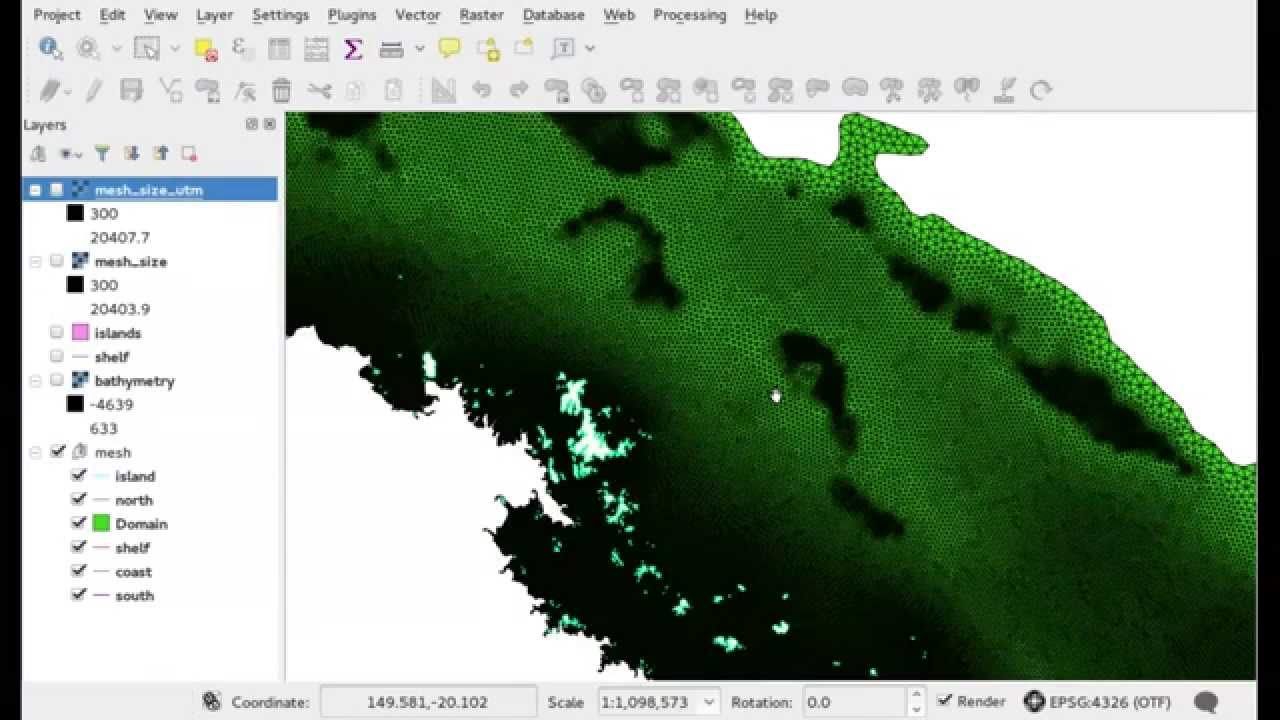This screenshot has width=1280, height=720.
Task: Open the field calculator icon
Action: click(x=316, y=48)
